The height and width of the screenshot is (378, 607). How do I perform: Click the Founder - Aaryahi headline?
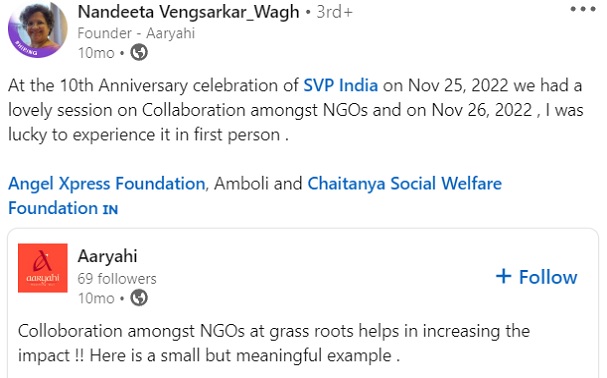(x=136, y=33)
